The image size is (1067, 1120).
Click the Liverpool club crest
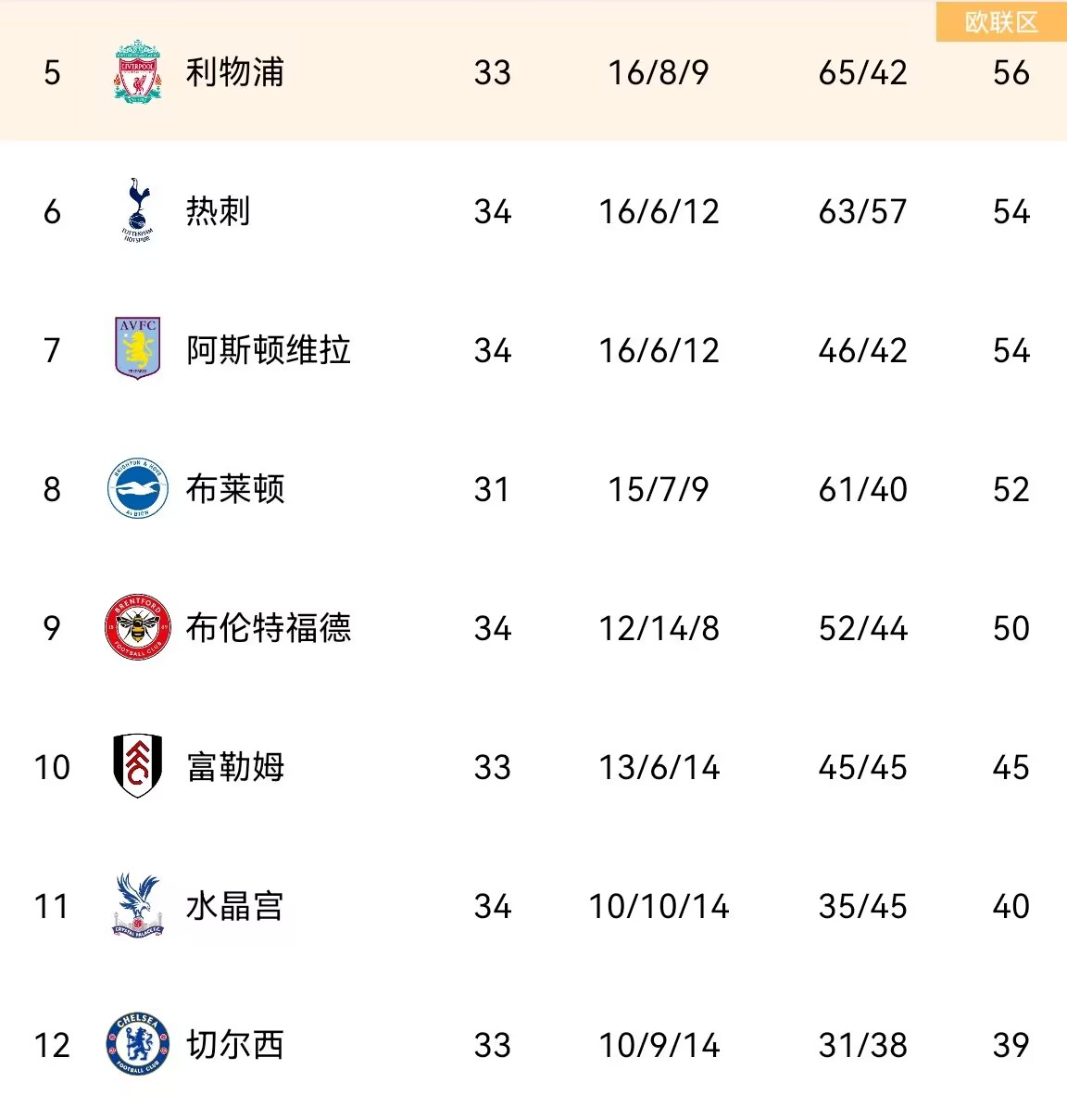137,71
